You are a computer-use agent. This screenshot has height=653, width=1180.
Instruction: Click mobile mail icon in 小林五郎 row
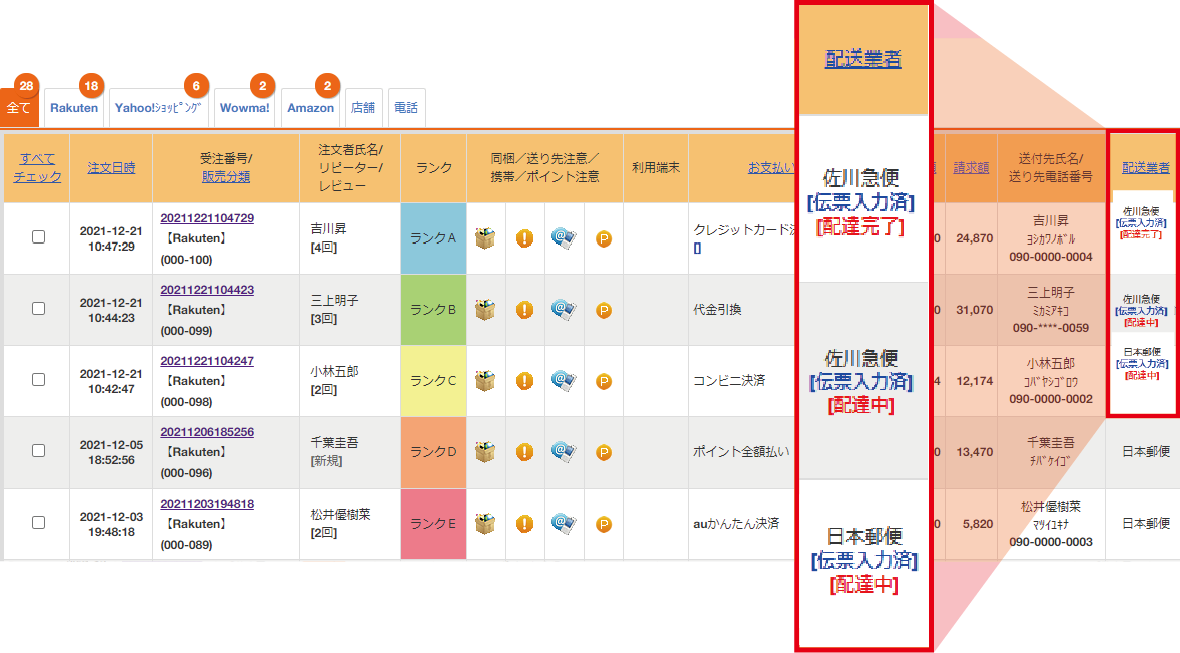tap(564, 380)
